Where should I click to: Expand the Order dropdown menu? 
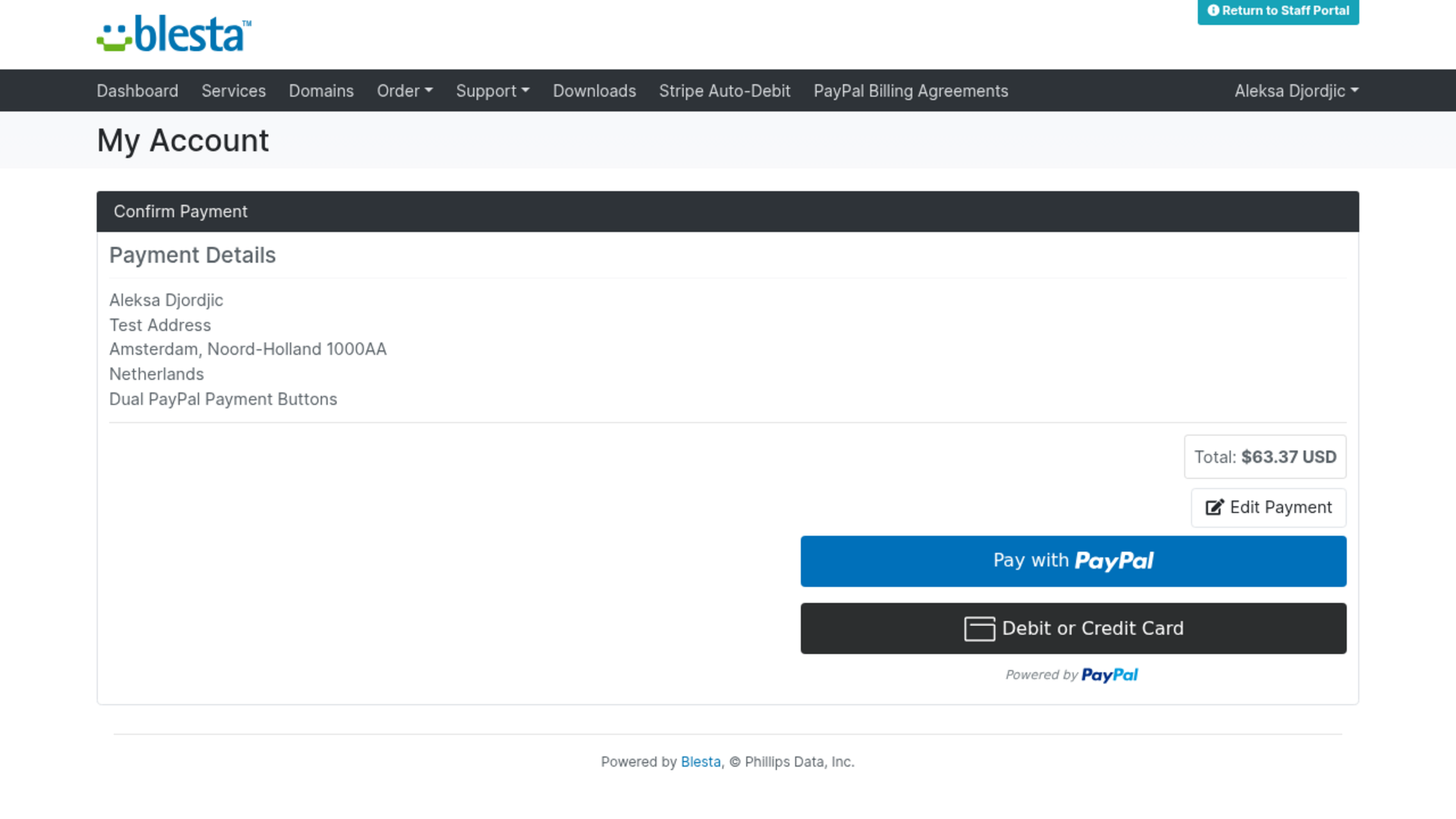pos(405,91)
